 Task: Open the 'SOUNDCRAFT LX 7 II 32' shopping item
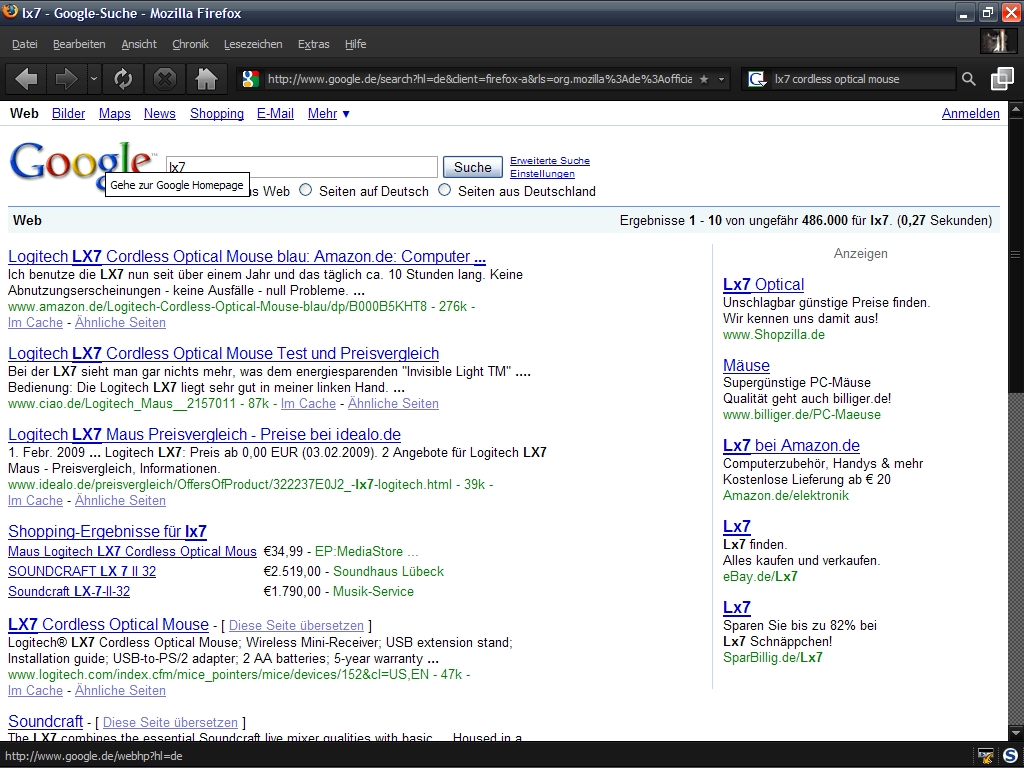(x=82, y=571)
